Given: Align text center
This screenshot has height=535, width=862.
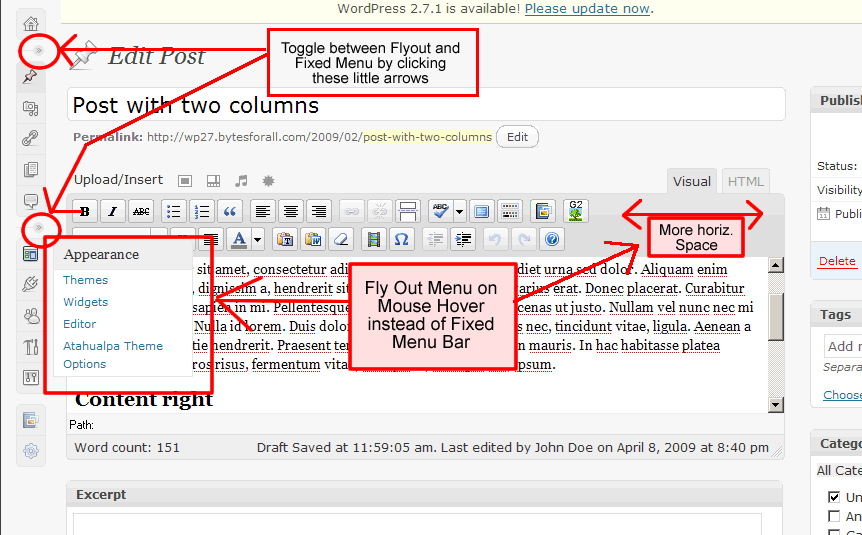Looking at the screenshot, I should (291, 211).
